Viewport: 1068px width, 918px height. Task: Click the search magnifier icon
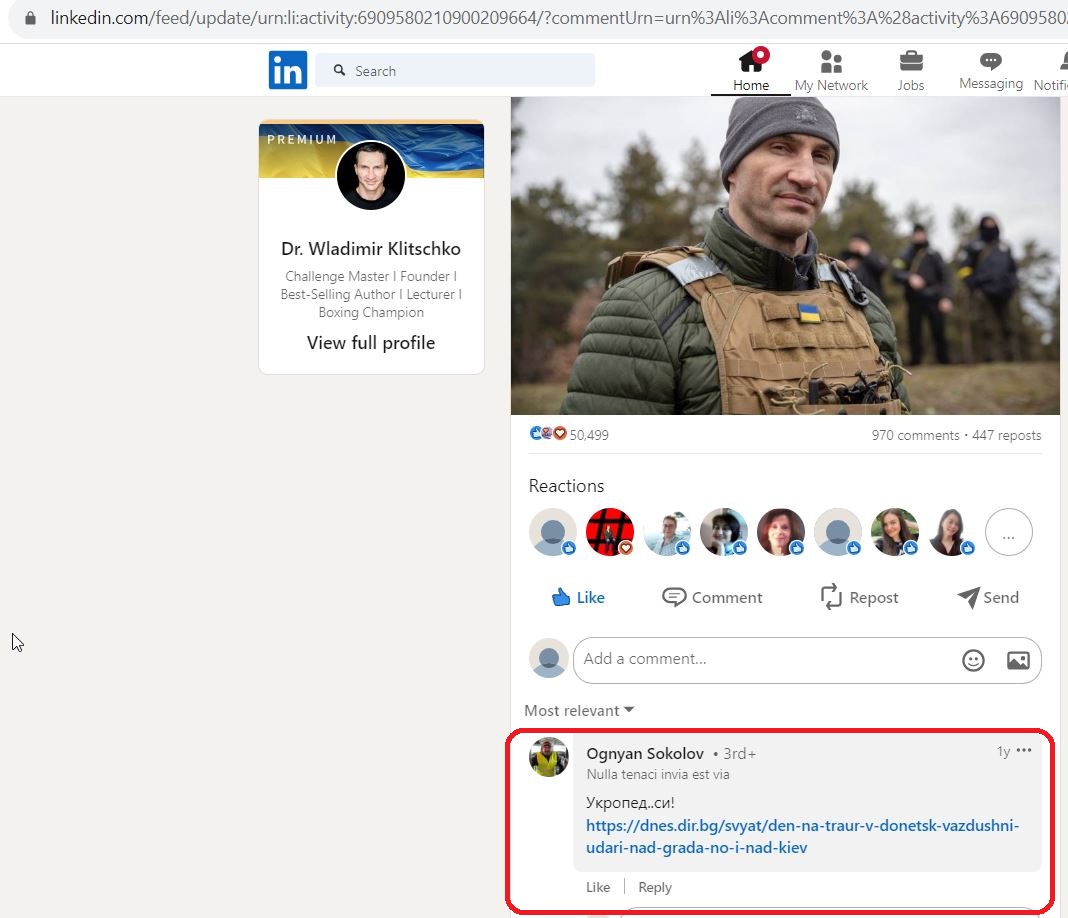pos(339,70)
